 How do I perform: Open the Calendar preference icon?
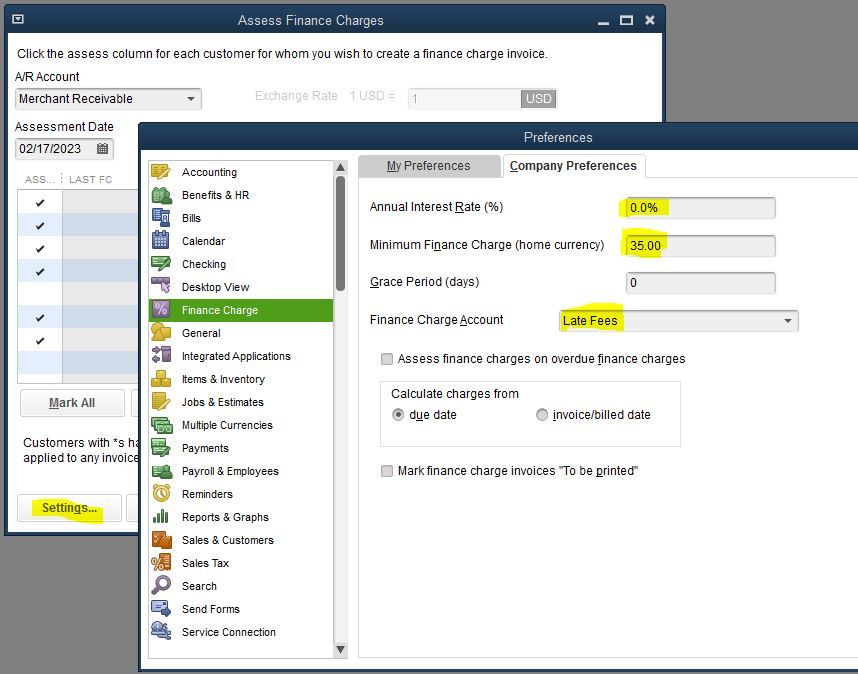click(x=161, y=241)
